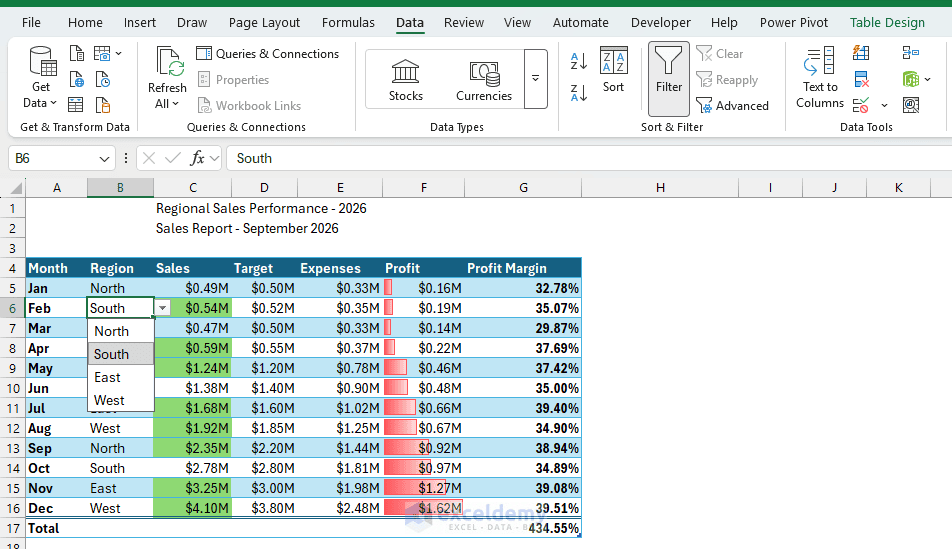Viewport: 952px width, 549px height.
Task: Click Refresh All button
Action: tap(167, 78)
